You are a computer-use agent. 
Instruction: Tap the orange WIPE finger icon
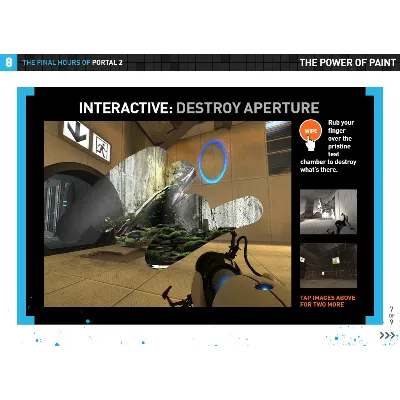coord(311,134)
